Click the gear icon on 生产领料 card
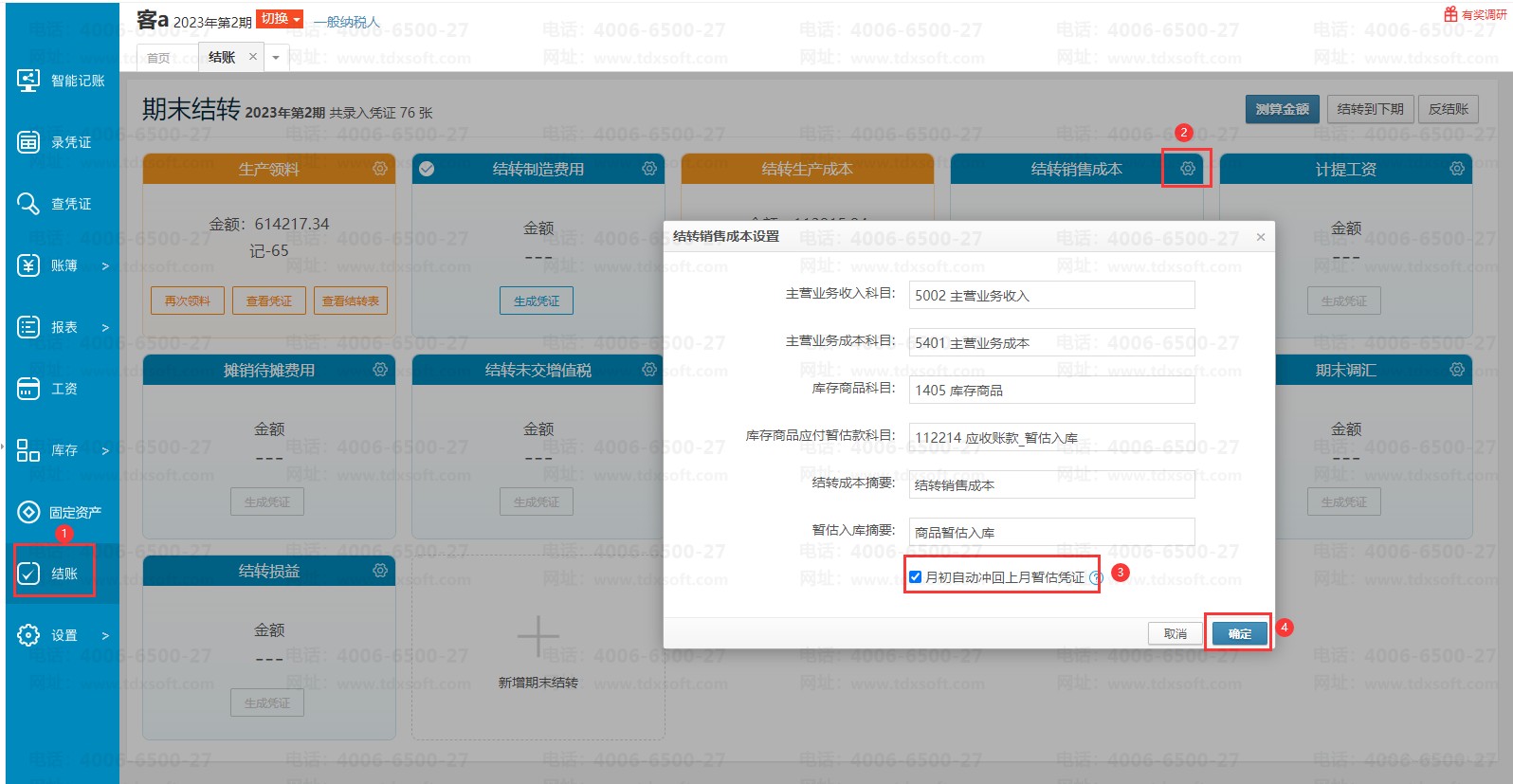 point(380,169)
